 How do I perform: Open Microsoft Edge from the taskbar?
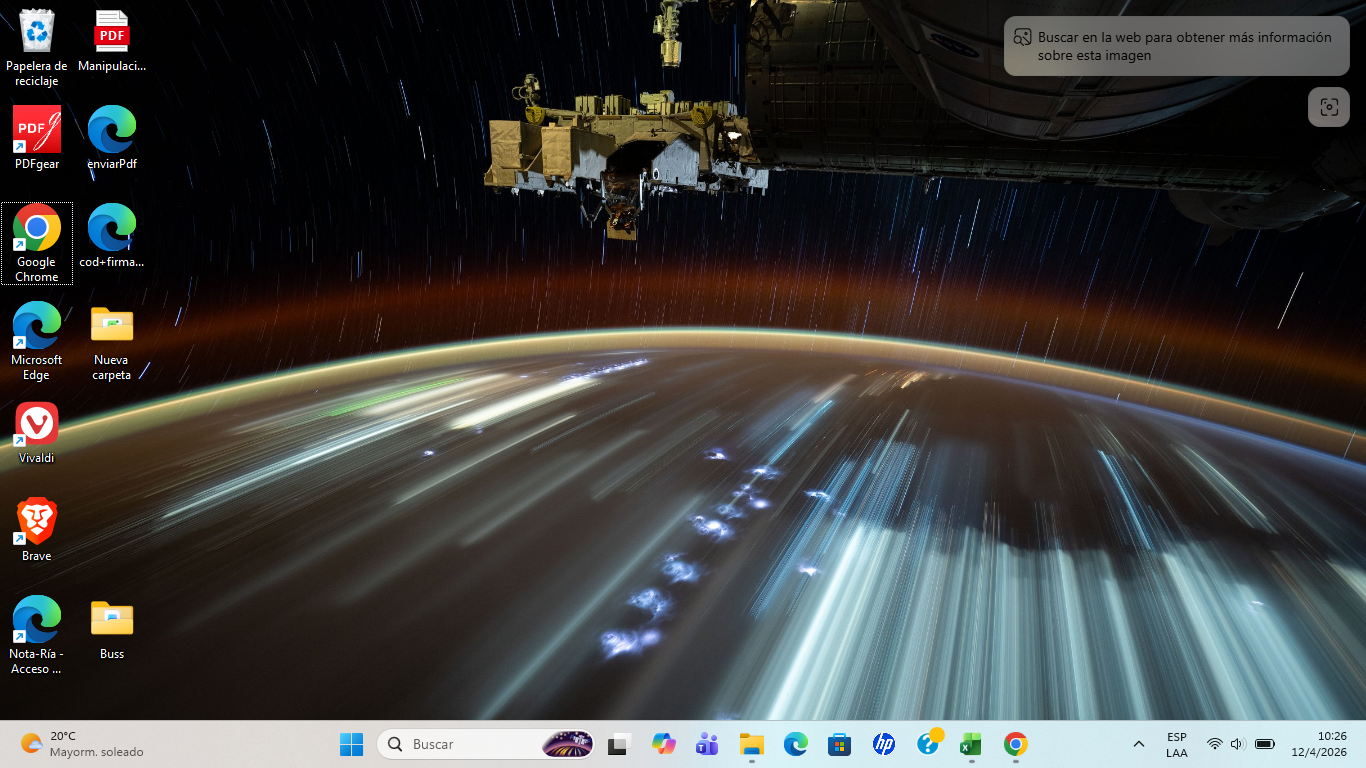coord(795,744)
